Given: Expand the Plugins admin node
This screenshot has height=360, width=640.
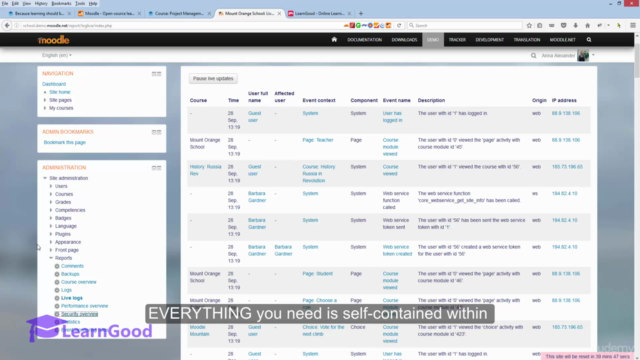Looking at the screenshot, I should tap(51, 234).
